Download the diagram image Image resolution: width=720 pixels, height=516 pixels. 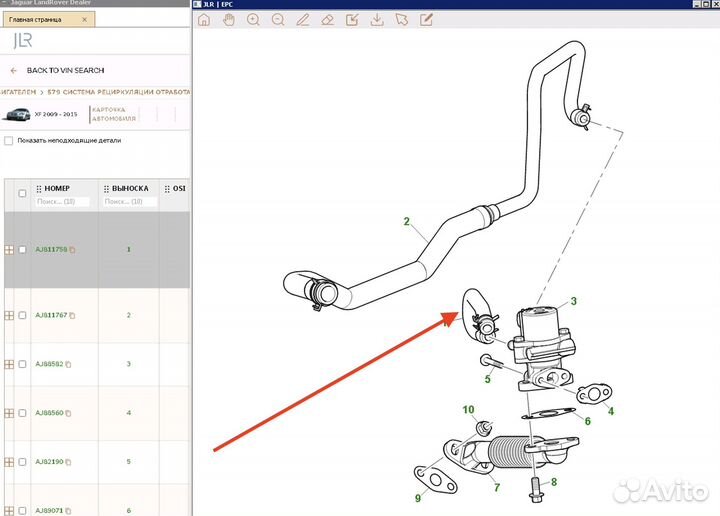tap(377, 20)
